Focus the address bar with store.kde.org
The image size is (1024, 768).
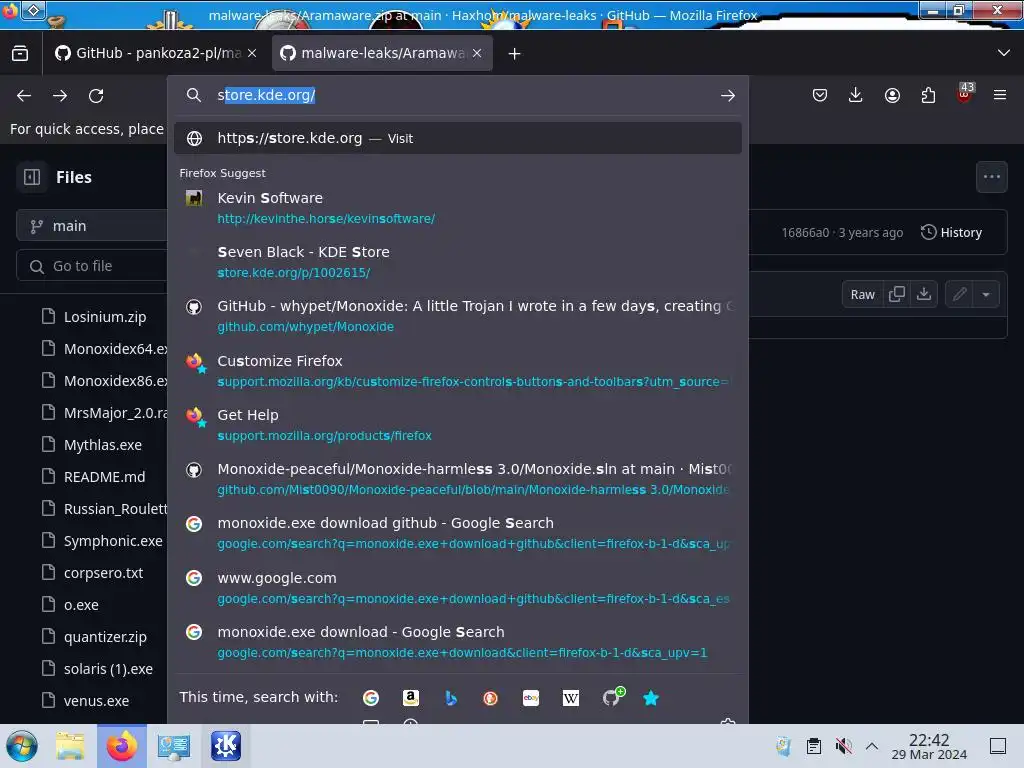click(x=457, y=95)
